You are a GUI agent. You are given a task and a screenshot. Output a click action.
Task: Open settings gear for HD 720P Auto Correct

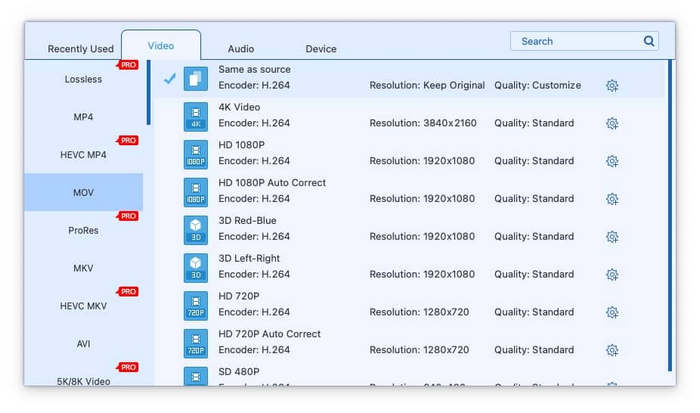(612, 351)
